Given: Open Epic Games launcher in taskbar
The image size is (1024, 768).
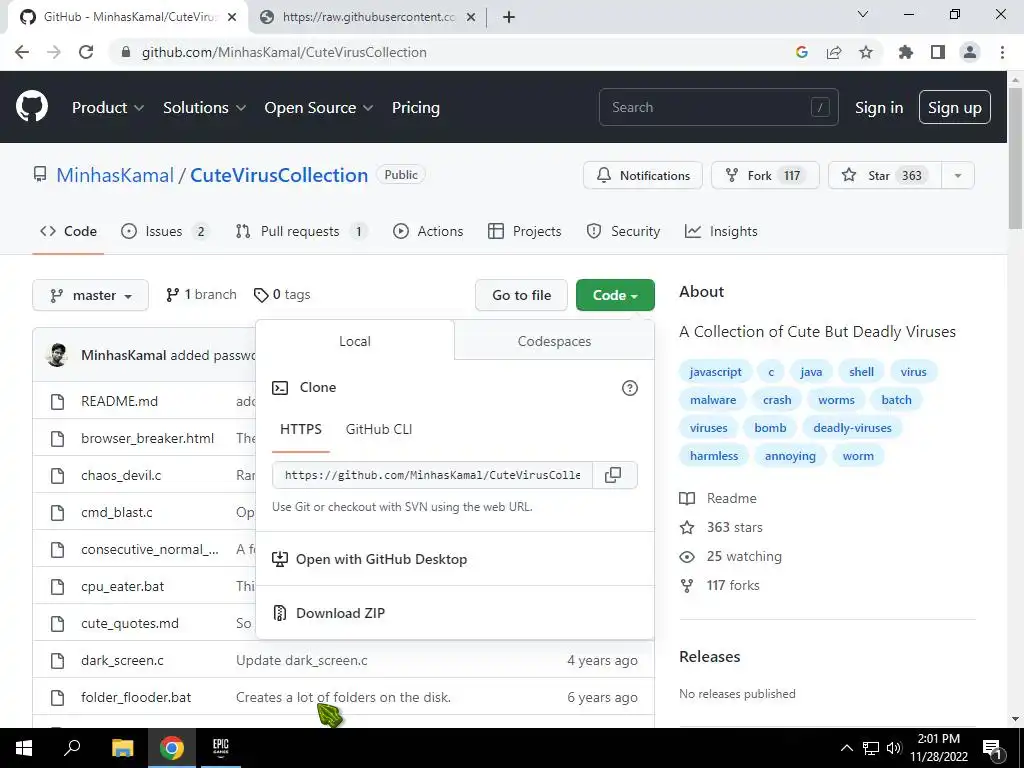Looking at the screenshot, I should [x=221, y=748].
